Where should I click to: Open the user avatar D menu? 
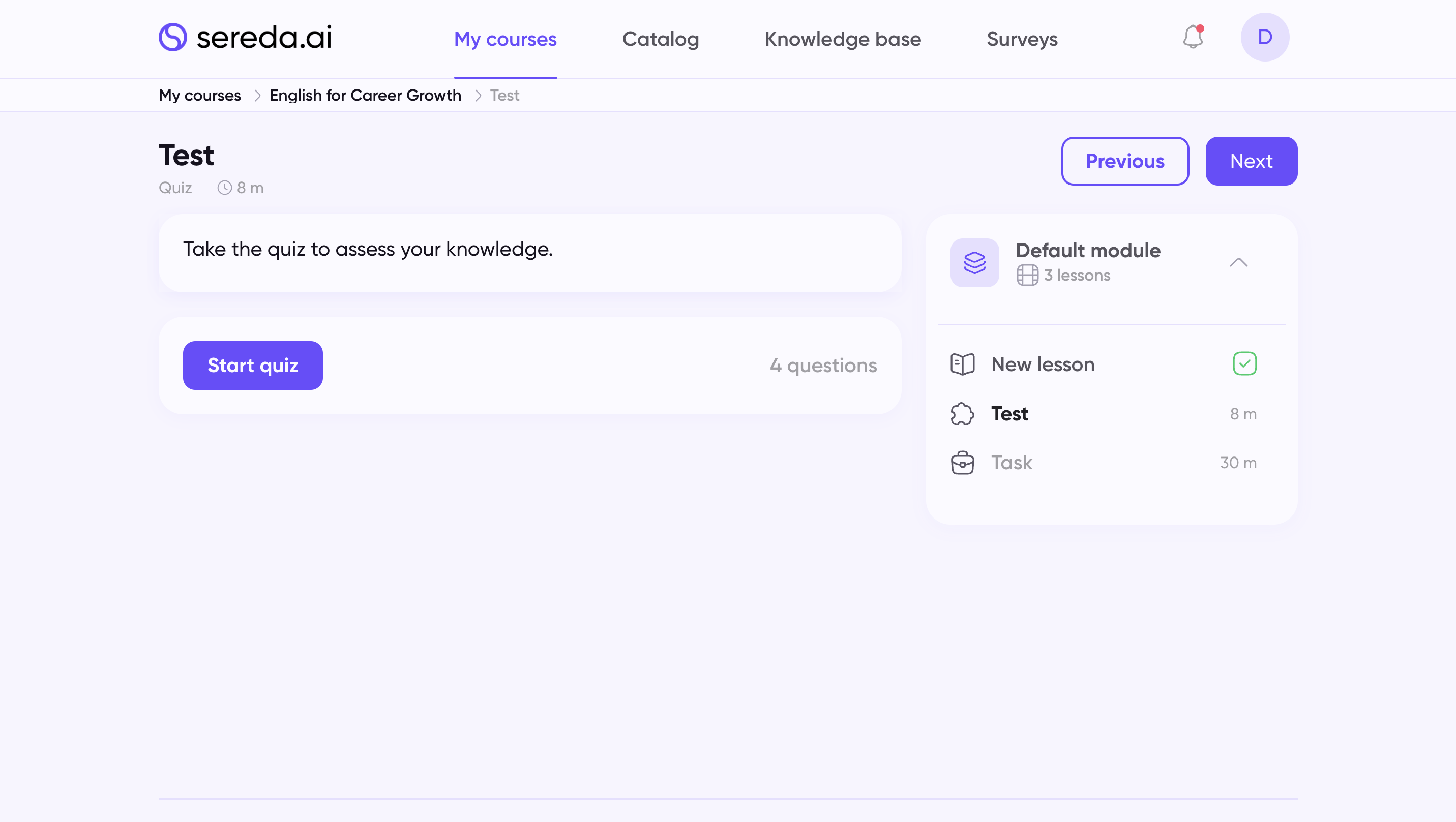click(1264, 37)
